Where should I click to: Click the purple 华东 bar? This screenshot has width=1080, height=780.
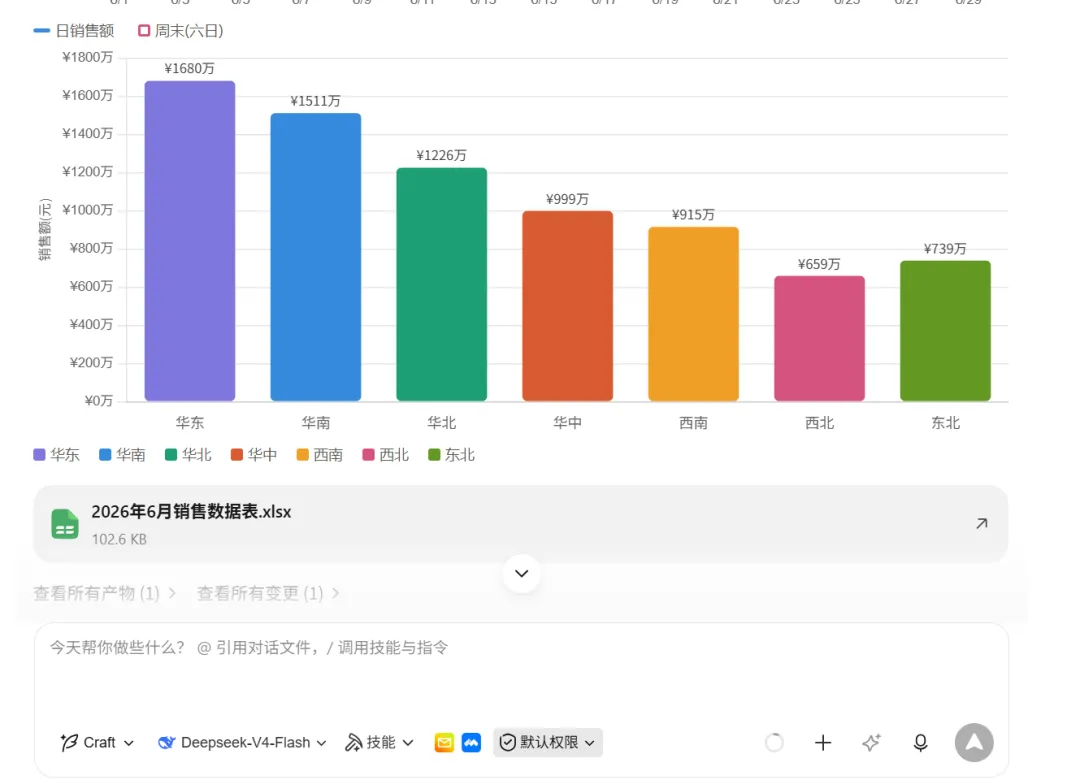[x=190, y=241]
